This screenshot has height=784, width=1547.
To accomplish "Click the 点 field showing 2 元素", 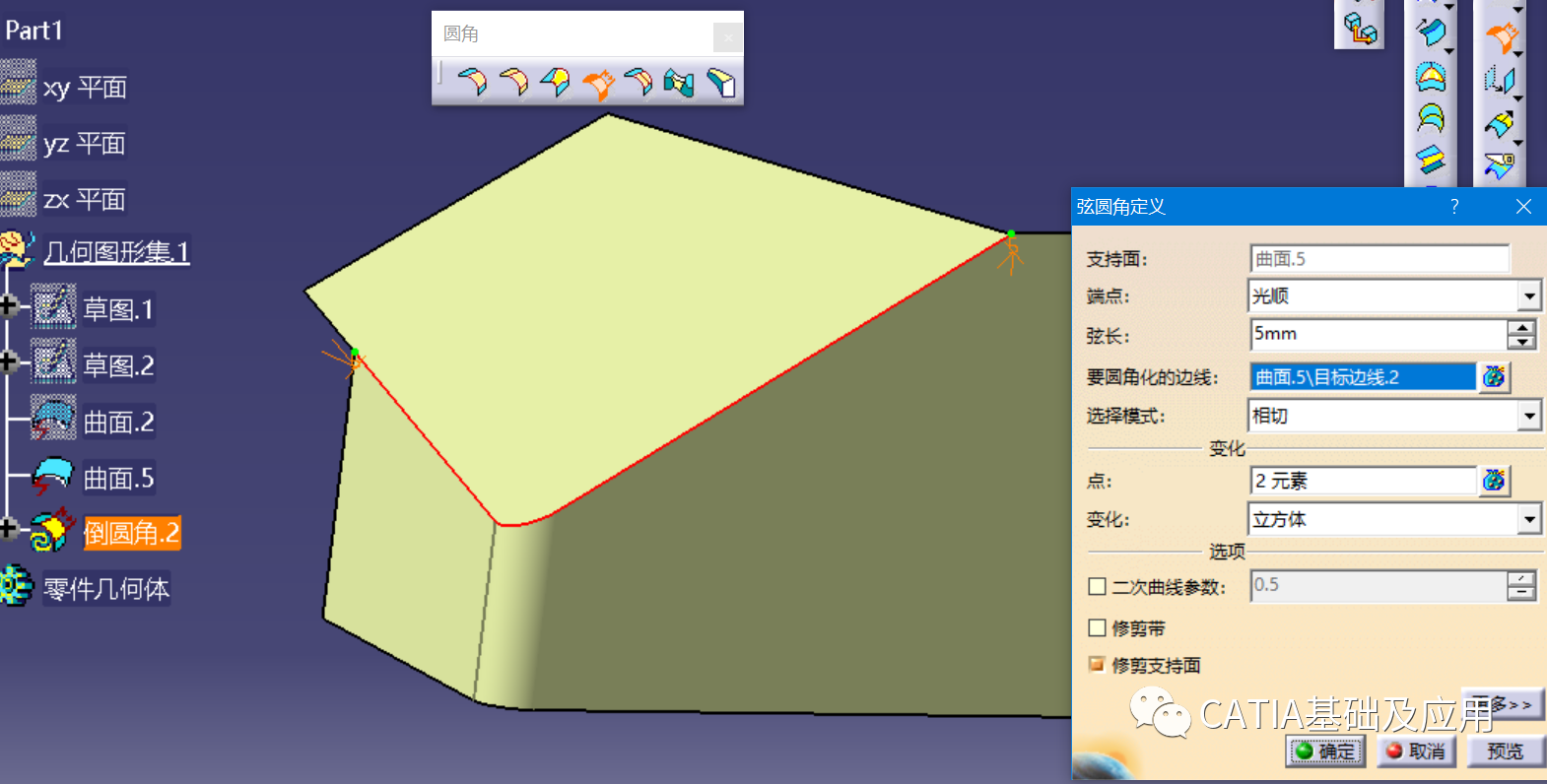I will (x=1363, y=481).
